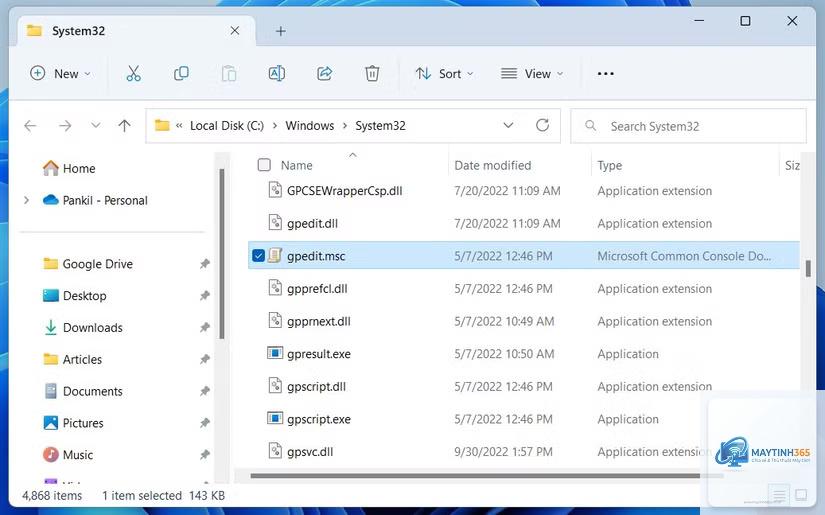This screenshot has height=515, width=825.
Task: Refresh the System32 folder view
Action: coord(542,125)
